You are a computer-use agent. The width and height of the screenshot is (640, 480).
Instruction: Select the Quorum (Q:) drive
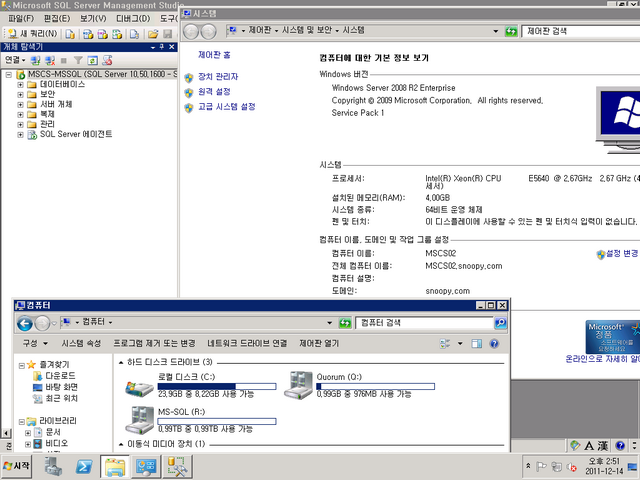[360, 385]
